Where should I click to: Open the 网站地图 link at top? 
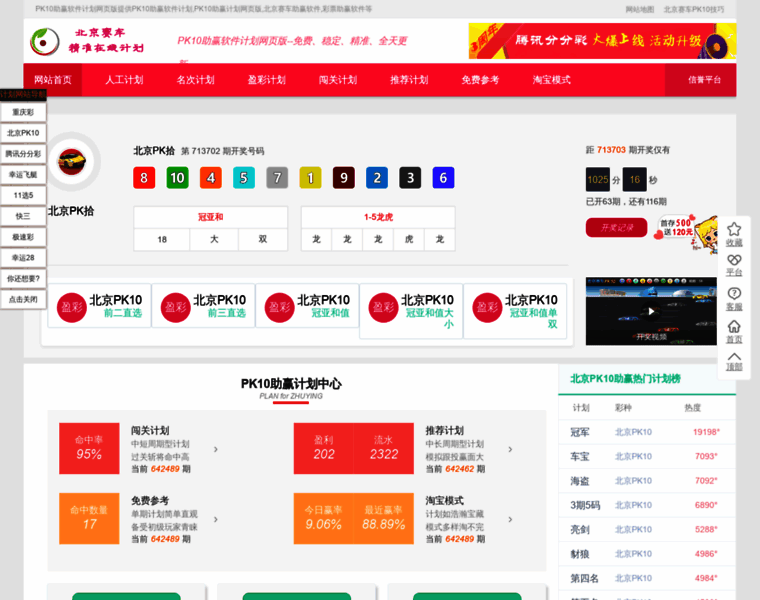coord(639,9)
